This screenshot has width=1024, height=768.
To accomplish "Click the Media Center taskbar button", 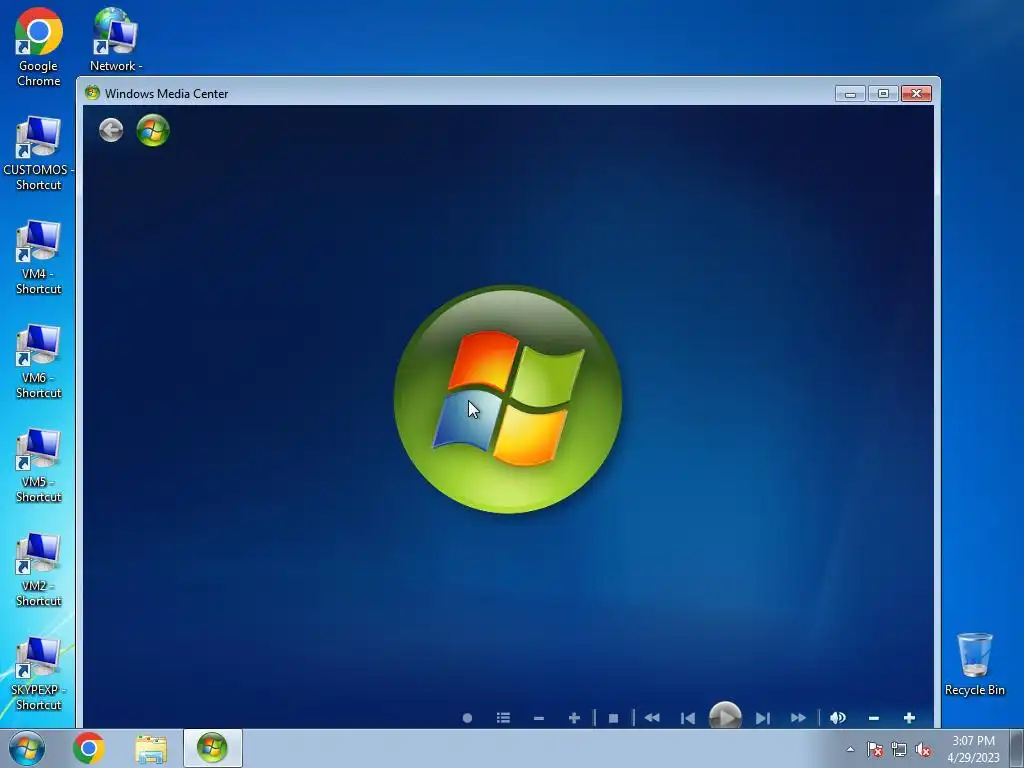I will point(213,748).
